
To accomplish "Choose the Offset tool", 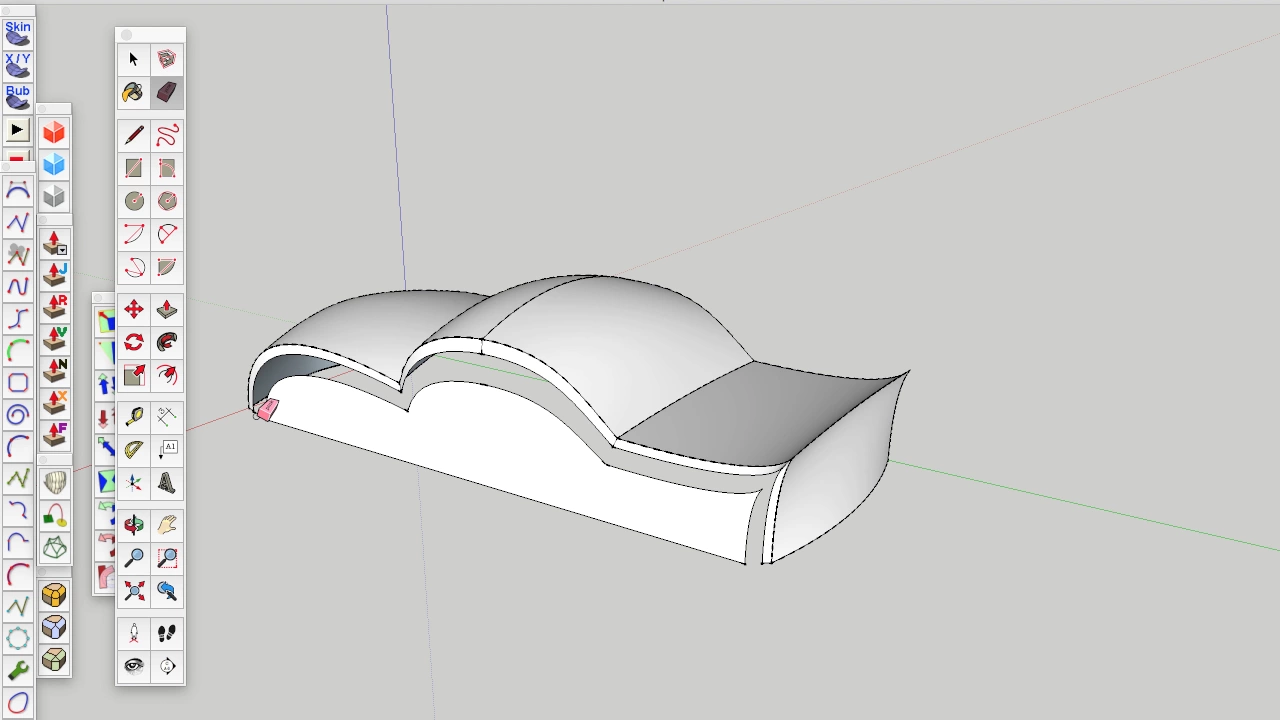I will pos(167,376).
